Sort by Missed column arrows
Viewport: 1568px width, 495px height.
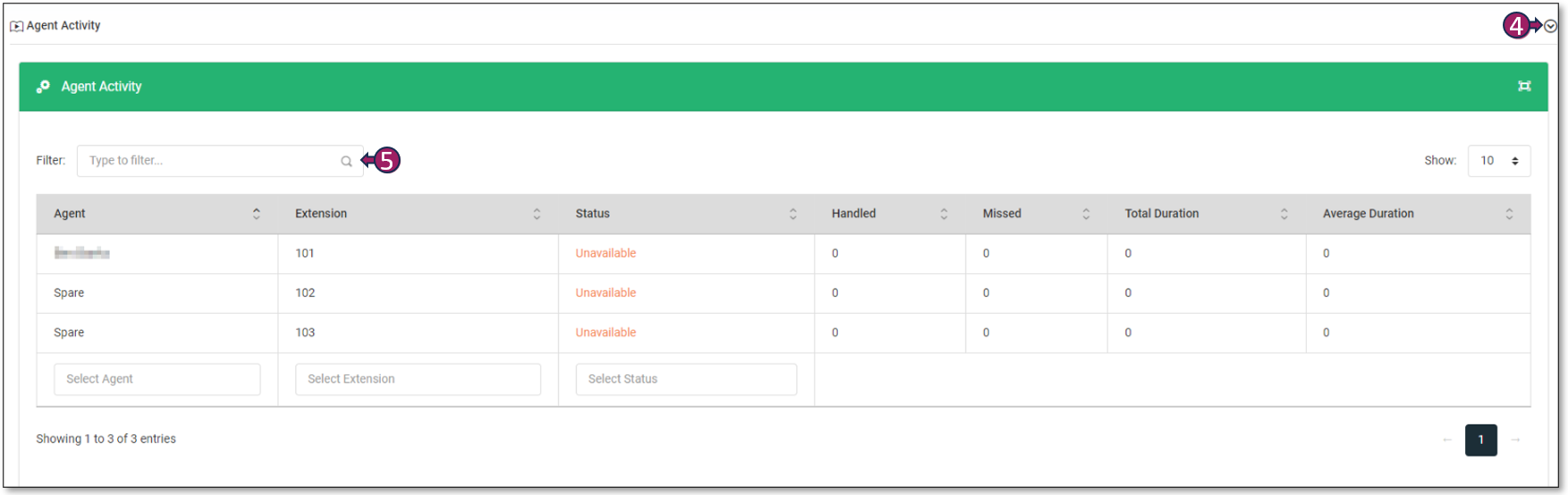(1086, 214)
